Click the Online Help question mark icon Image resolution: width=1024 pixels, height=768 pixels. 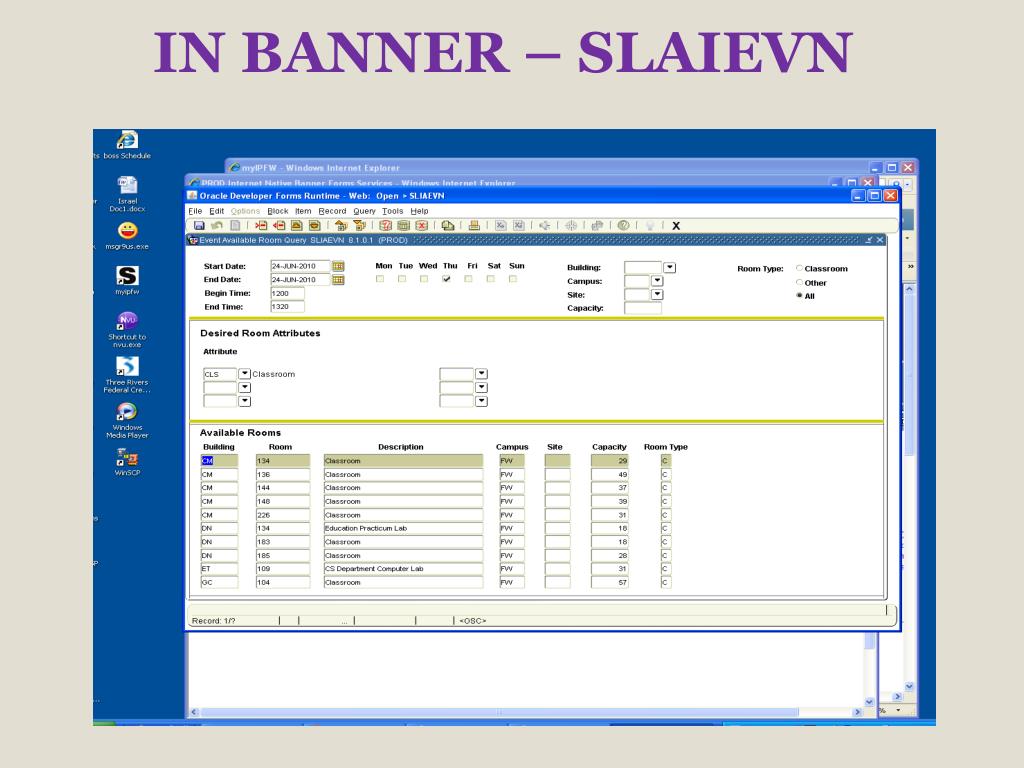(x=624, y=225)
